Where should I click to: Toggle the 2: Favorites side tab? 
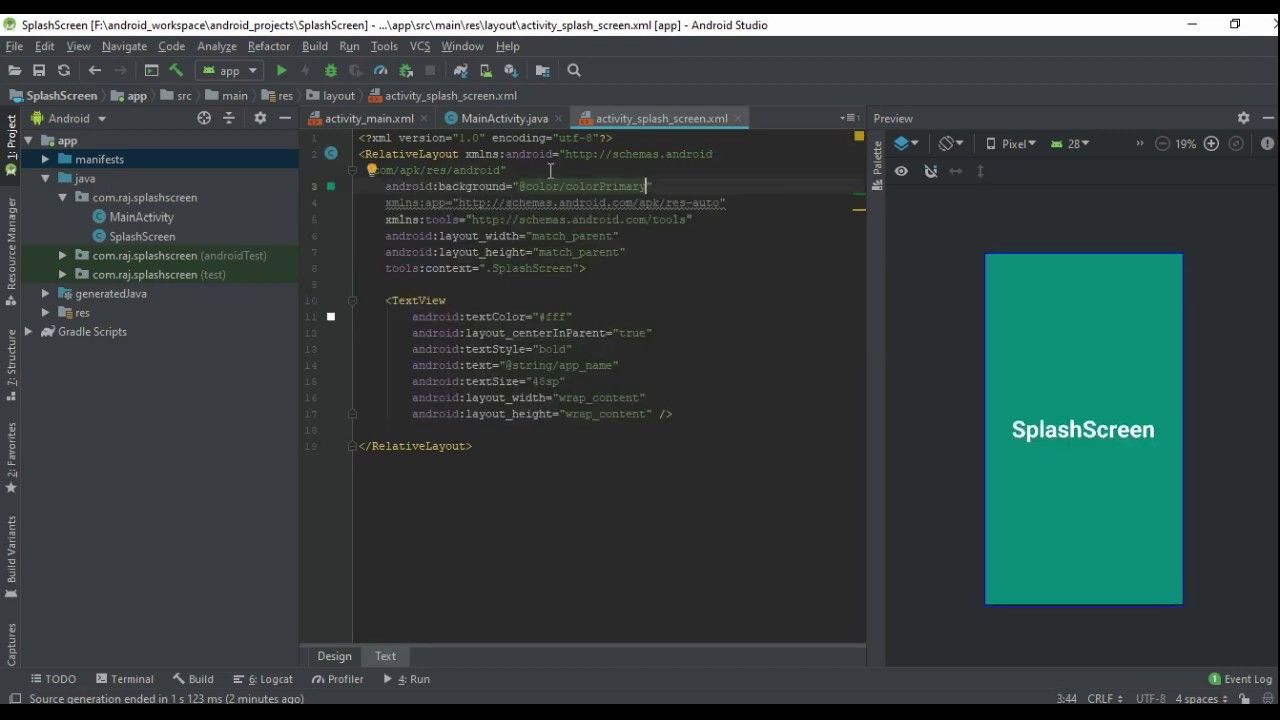(11, 457)
